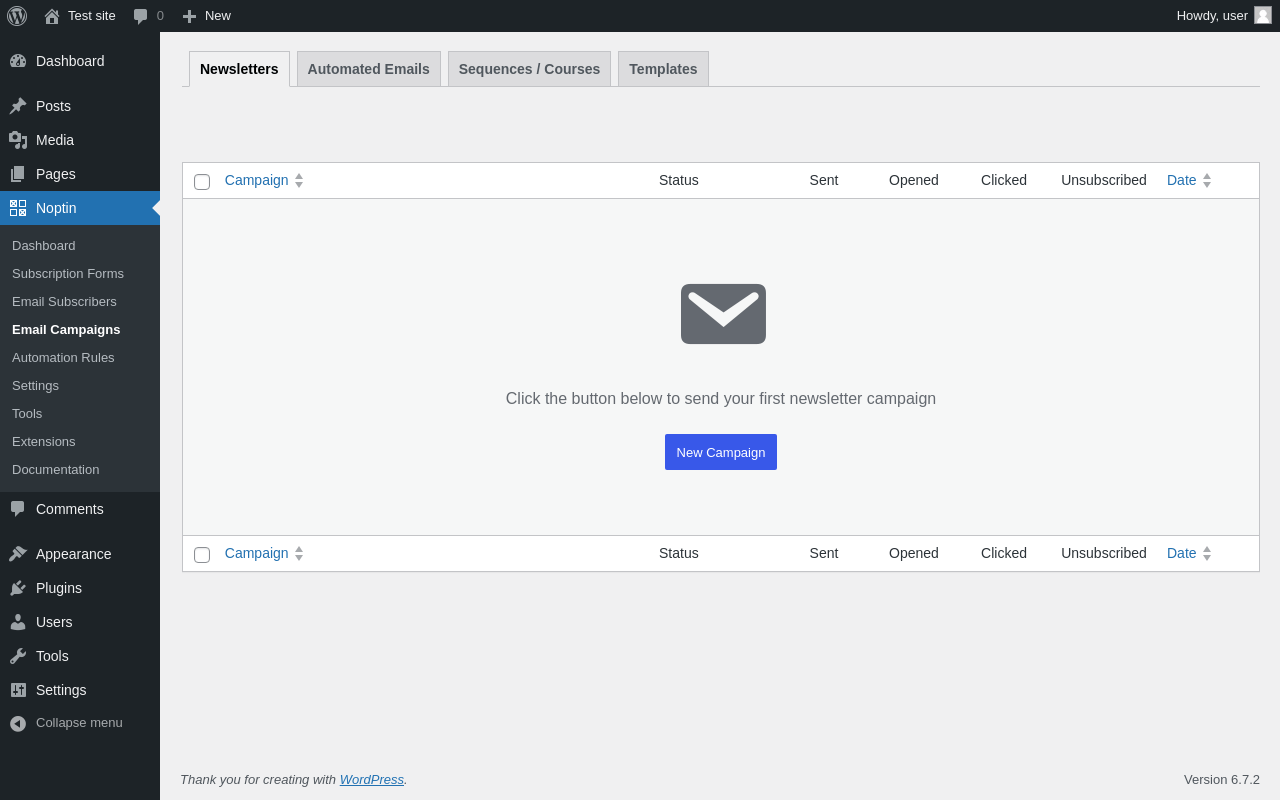Screen dimensions: 1280x800
Task: Click the Unsubscribed column header
Action: [x=1104, y=180]
